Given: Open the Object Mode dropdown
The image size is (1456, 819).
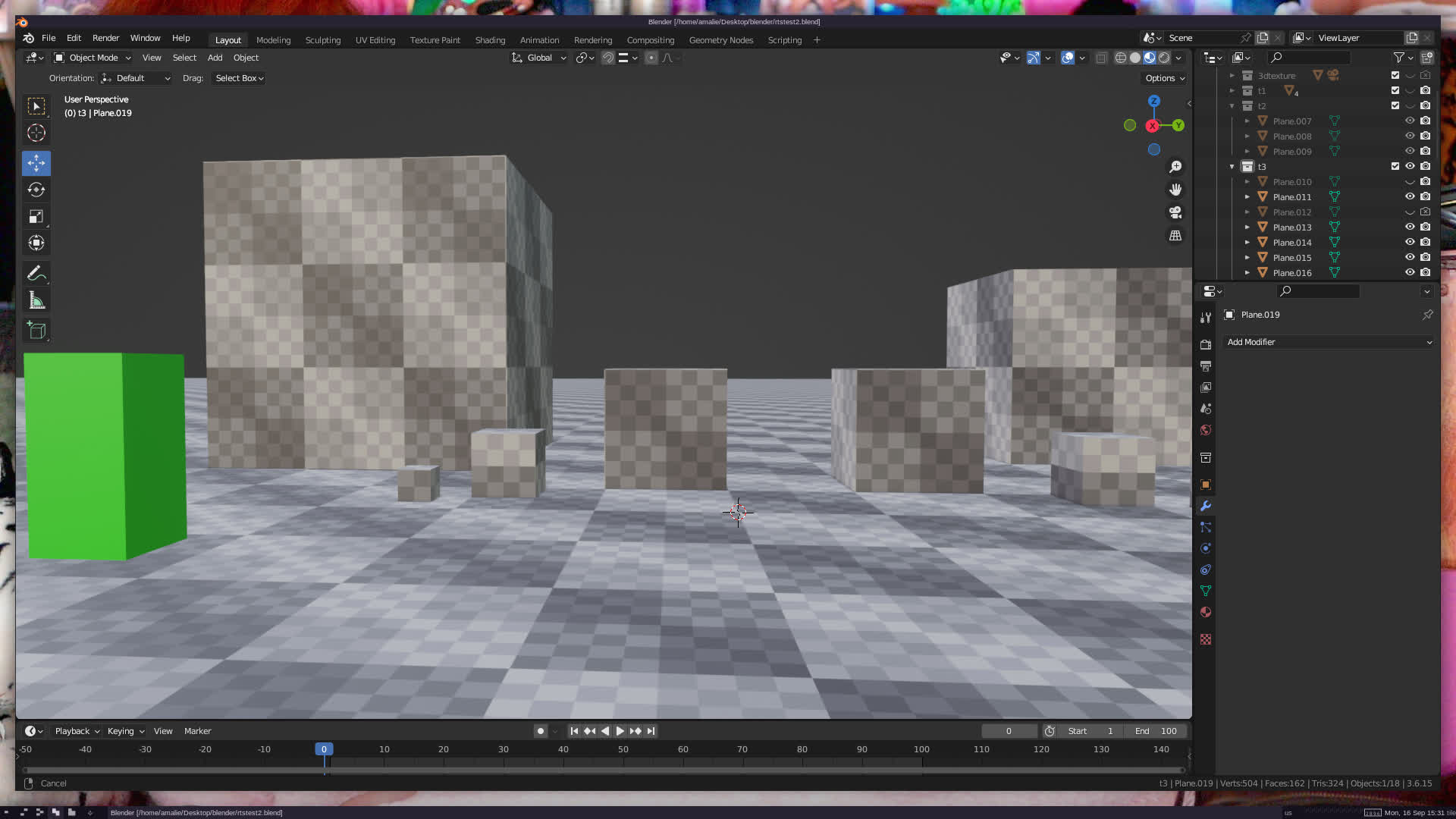Looking at the screenshot, I should point(93,58).
